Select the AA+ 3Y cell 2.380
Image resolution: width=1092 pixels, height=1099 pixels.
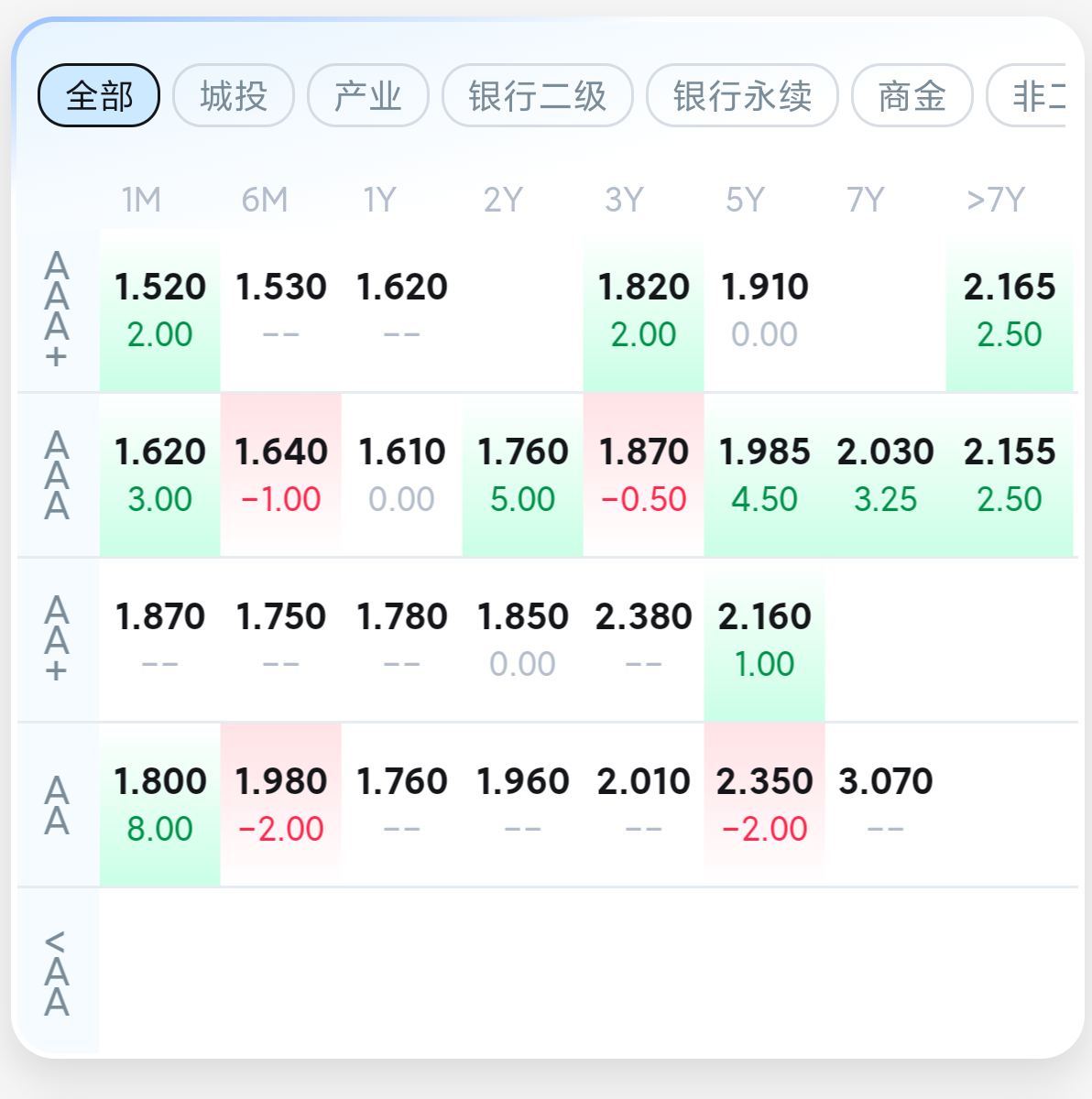[643, 639]
